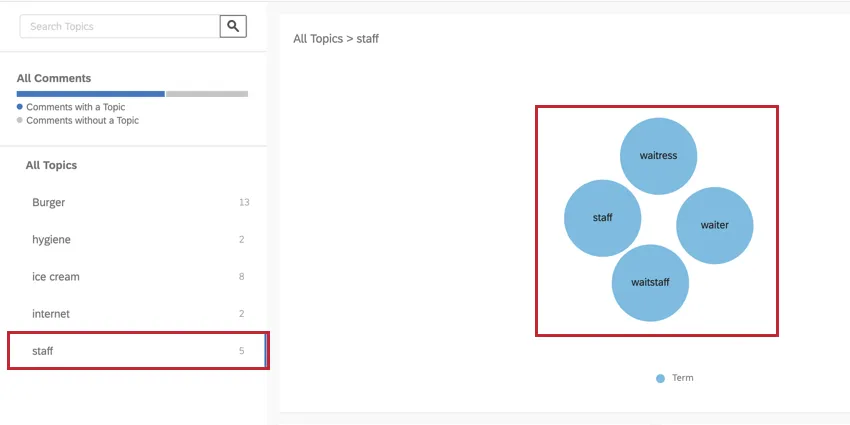Click the Term legend label
The image size is (850, 425).
(682, 378)
